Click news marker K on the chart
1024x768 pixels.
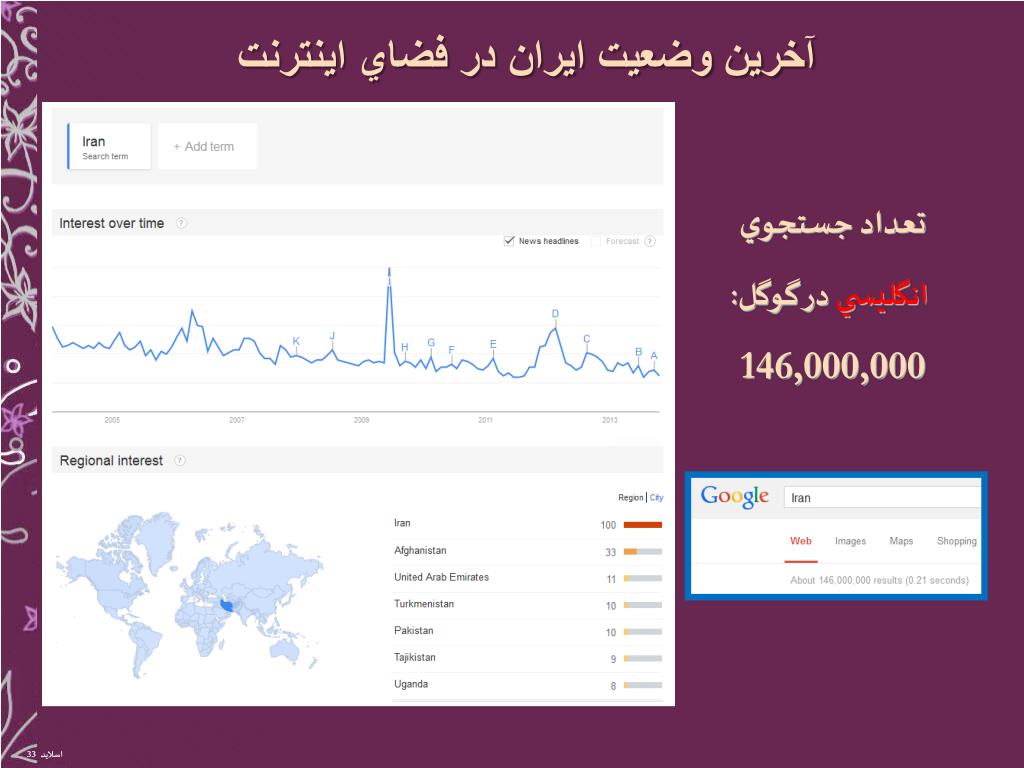coord(296,342)
